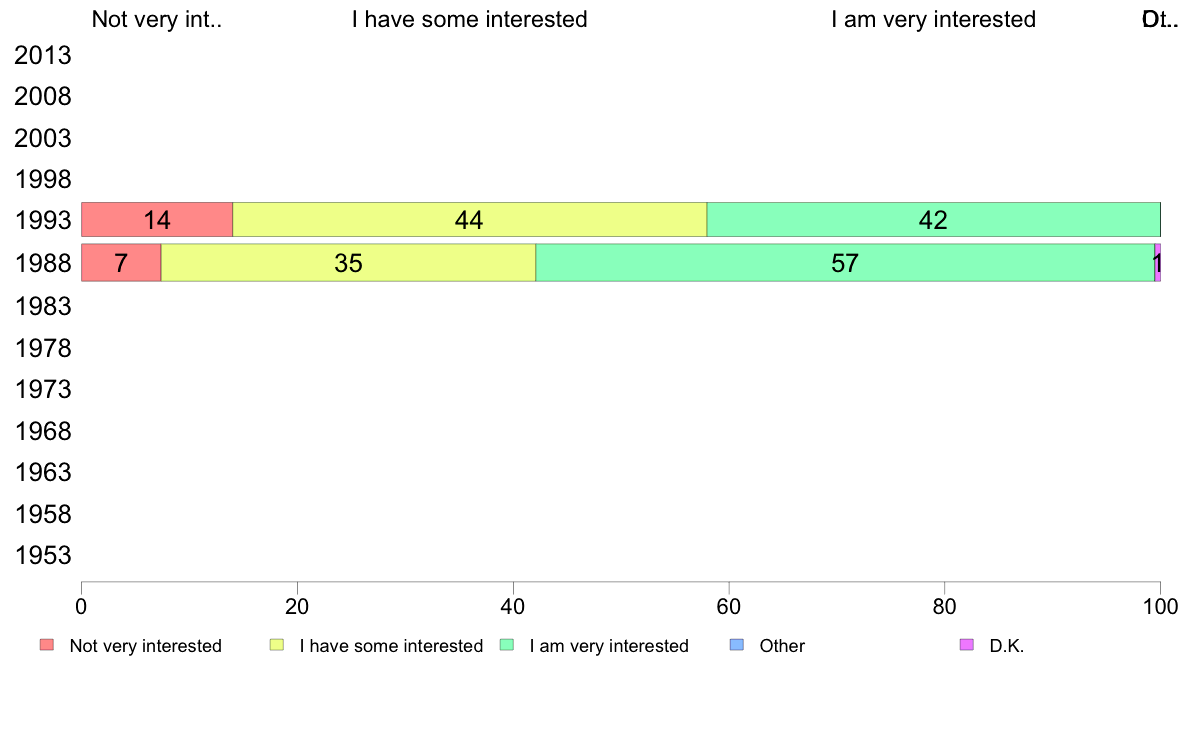Select the 1988 red segment labeled 7
The height and width of the screenshot is (736, 1188).
(121, 263)
